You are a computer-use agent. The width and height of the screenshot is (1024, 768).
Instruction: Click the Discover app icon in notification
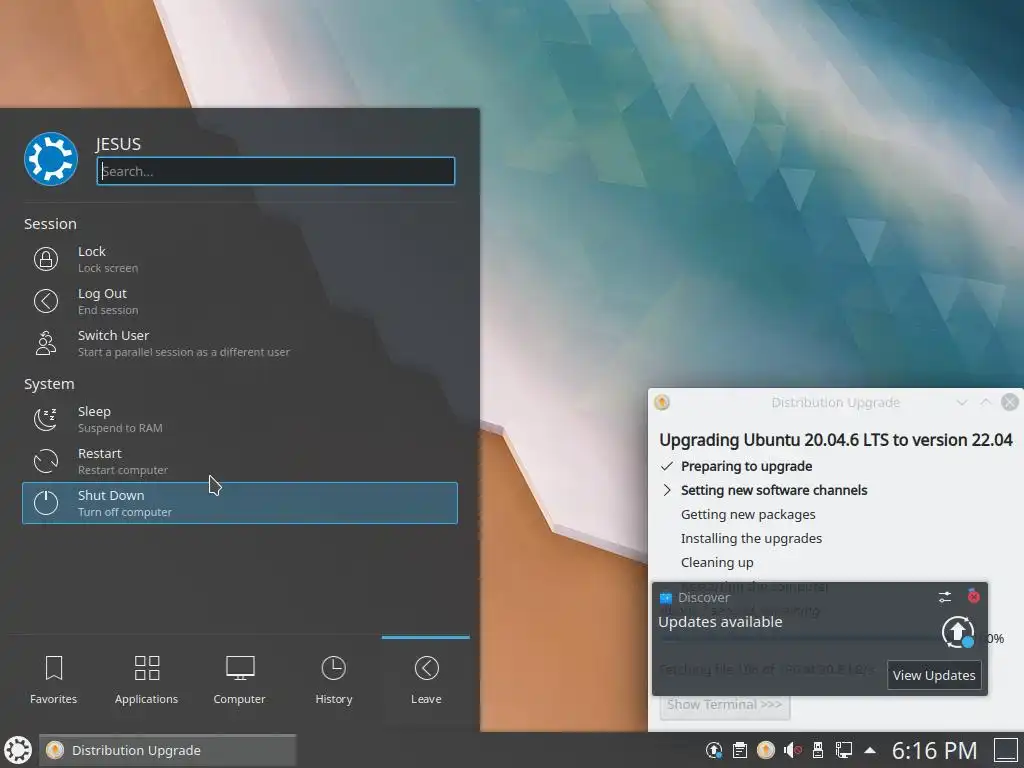point(665,598)
